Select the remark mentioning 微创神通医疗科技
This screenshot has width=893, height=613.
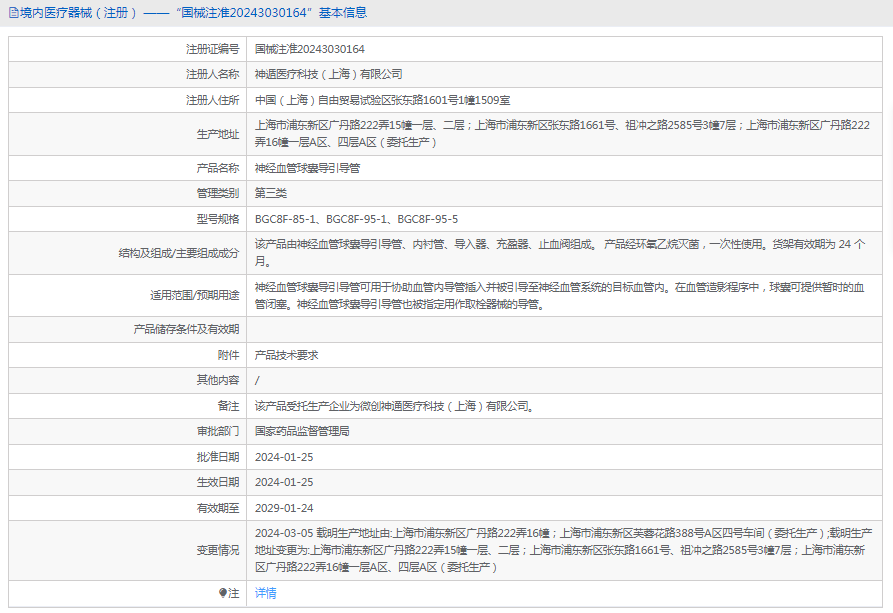tap(394, 406)
